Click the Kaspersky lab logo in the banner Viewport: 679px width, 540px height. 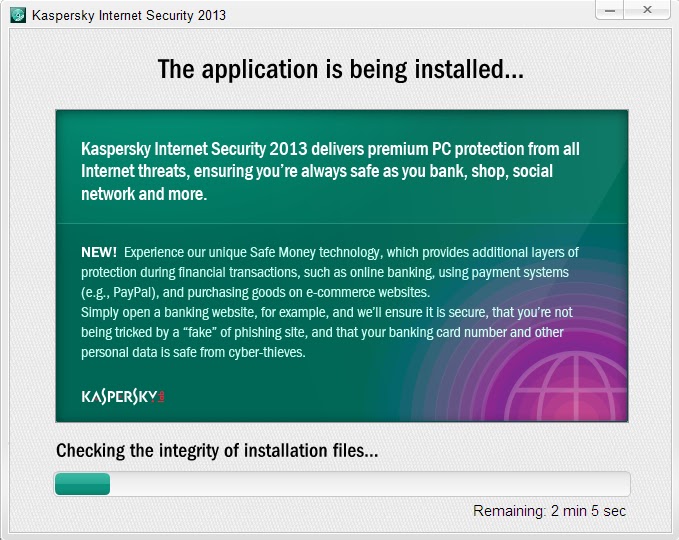tap(123, 396)
